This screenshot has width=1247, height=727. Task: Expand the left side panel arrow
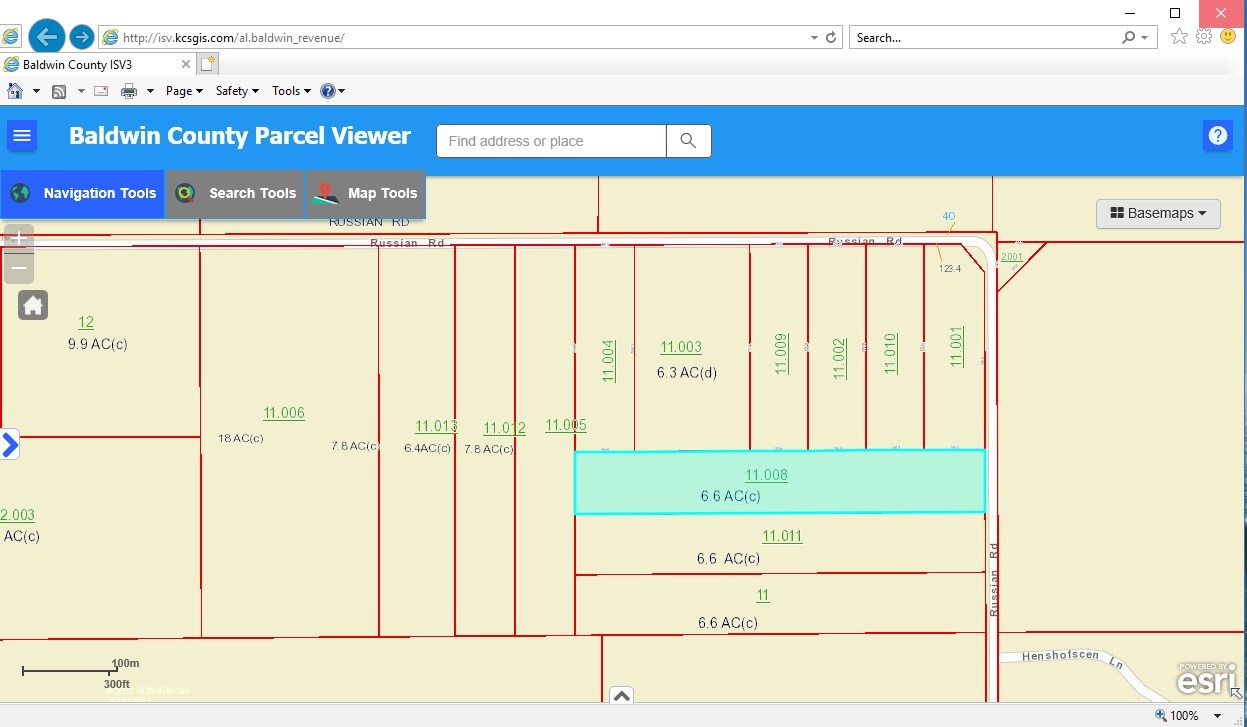(x=10, y=444)
